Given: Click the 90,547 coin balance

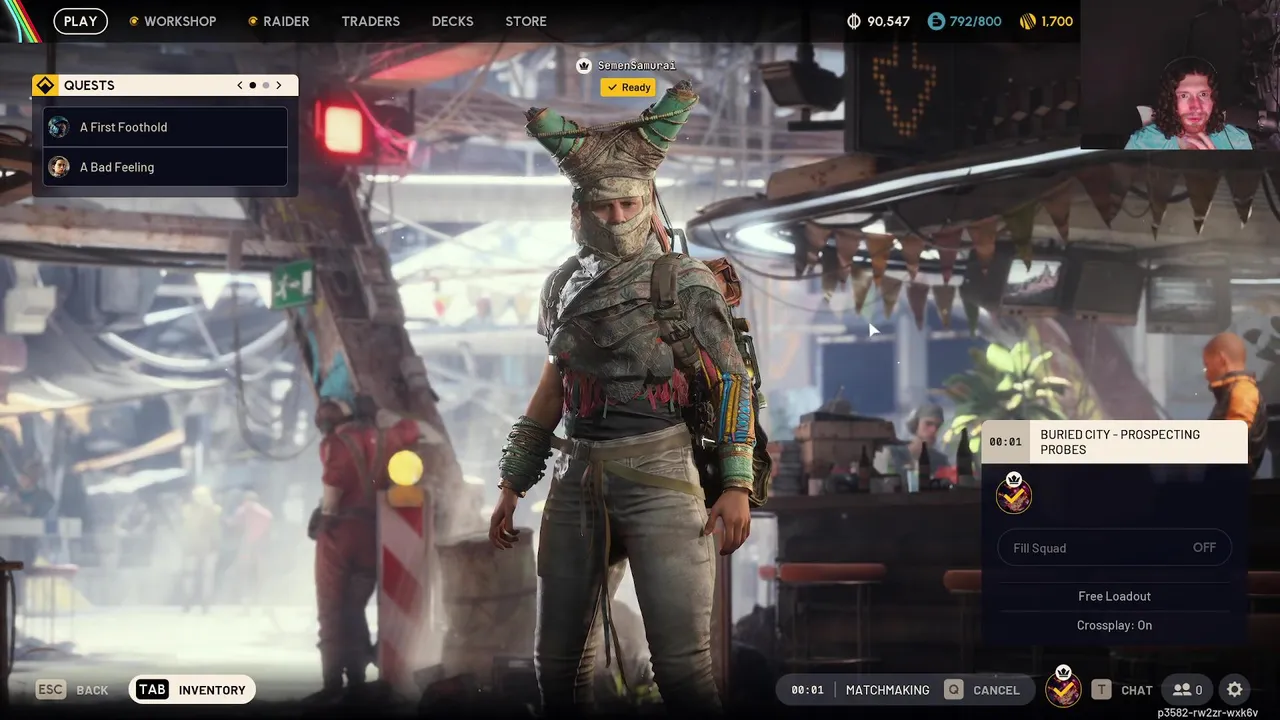Looking at the screenshot, I should pyautogui.click(x=888, y=21).
